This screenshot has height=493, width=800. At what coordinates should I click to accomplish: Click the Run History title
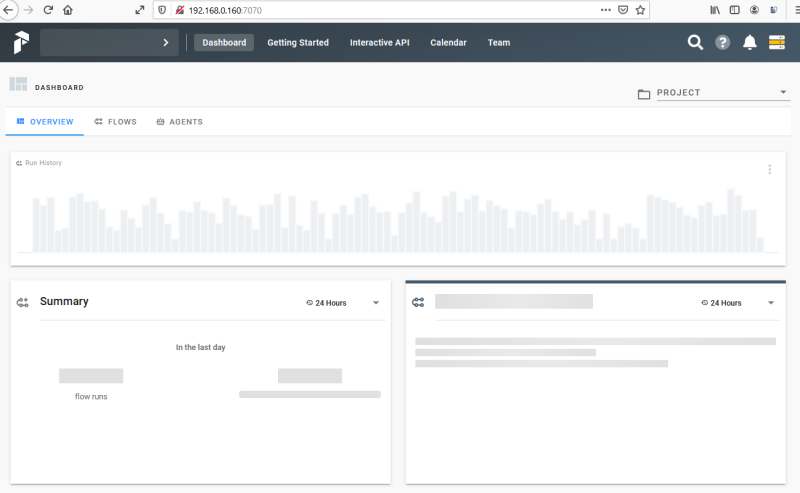tap(43, 163)
